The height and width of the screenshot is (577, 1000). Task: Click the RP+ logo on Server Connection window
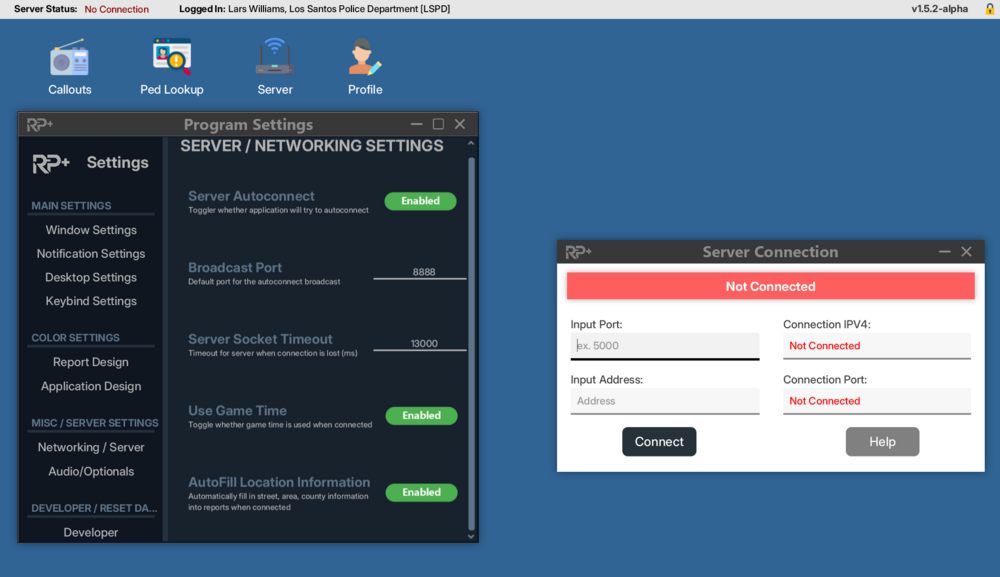[578, 251]
